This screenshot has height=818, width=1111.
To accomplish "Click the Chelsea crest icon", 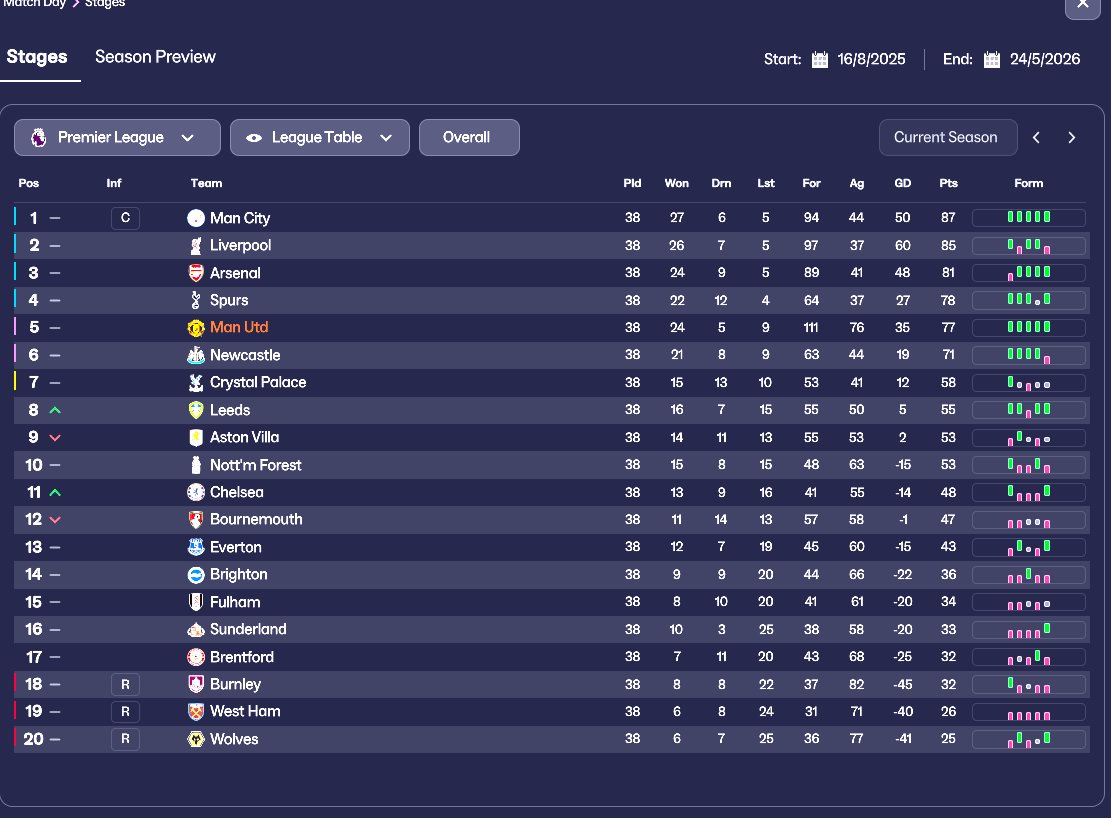I will point(196,492).
